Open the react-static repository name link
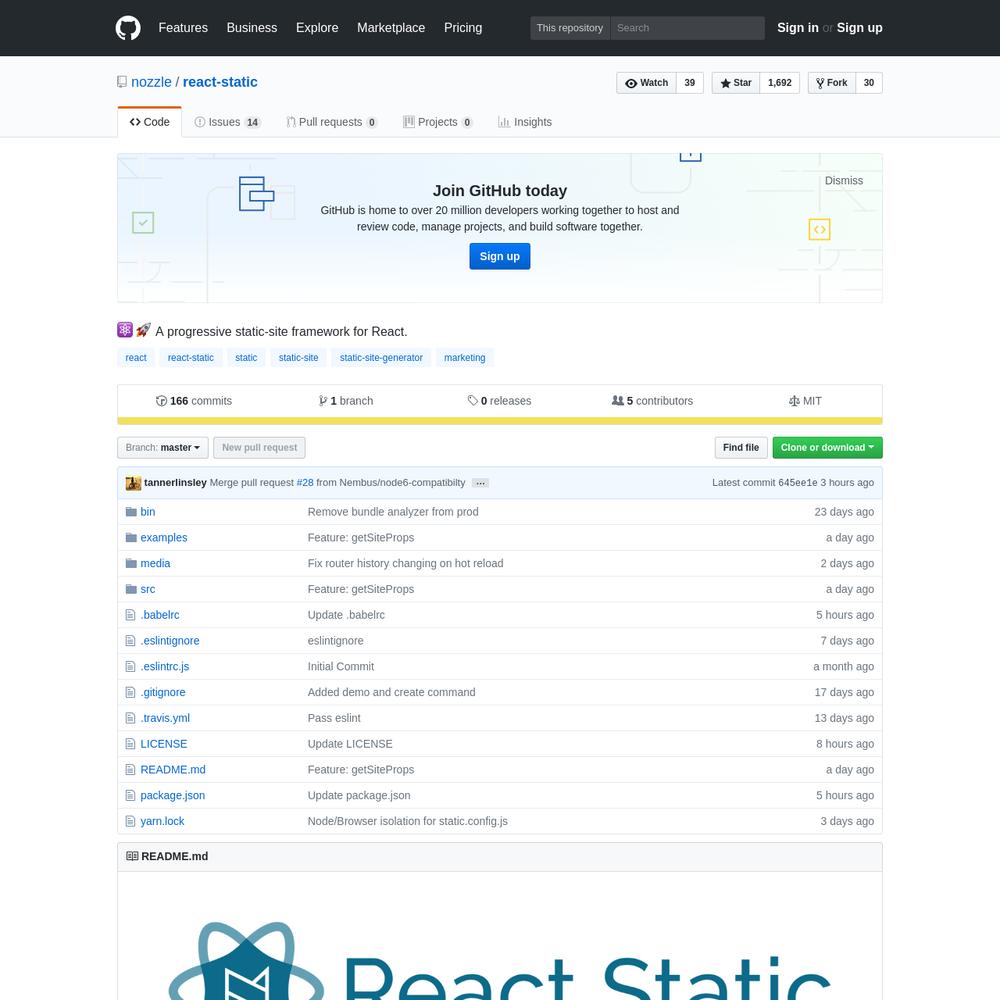 click(220, 82)
